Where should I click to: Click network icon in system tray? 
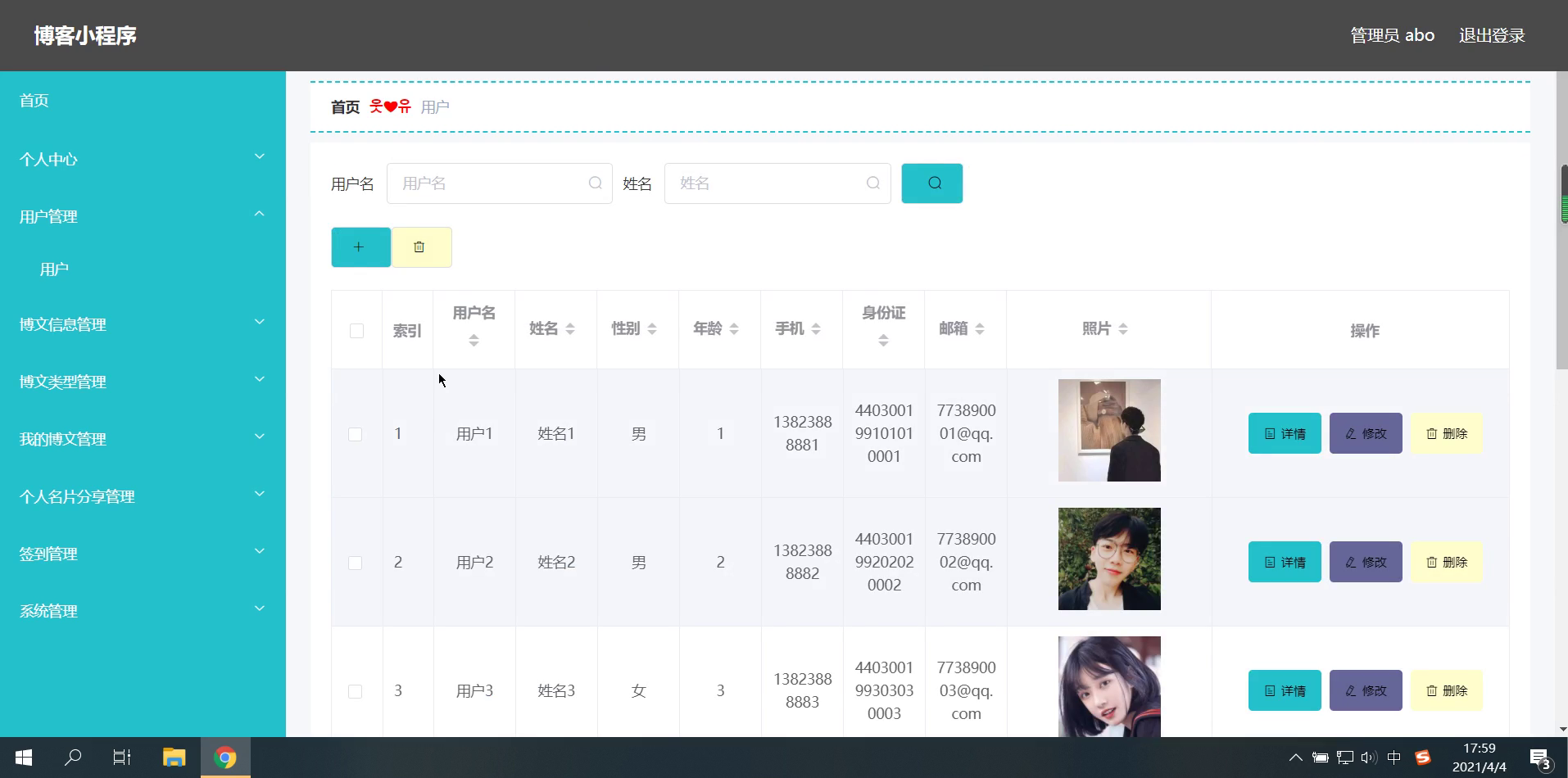(x=1344, y=758)
